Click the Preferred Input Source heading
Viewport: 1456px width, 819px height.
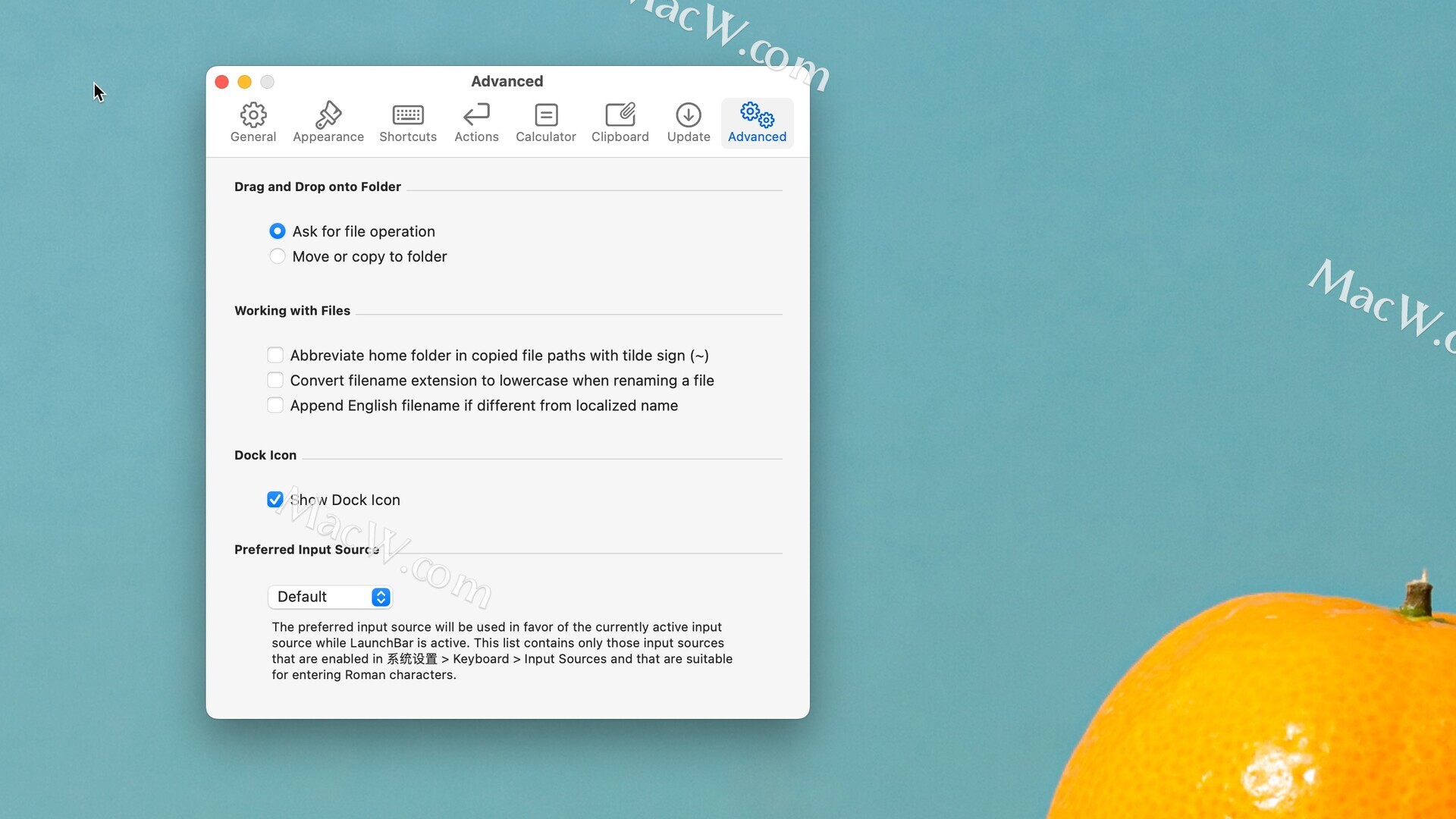pyautogui.click(x=306, y=549)
